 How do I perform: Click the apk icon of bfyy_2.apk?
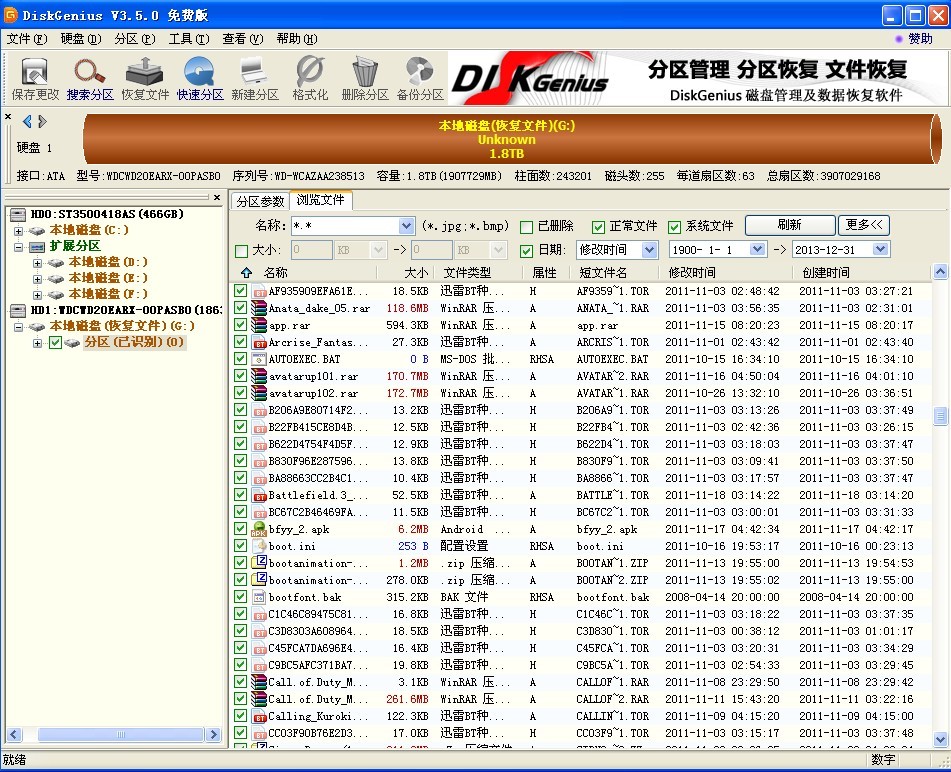click(260, 529)
